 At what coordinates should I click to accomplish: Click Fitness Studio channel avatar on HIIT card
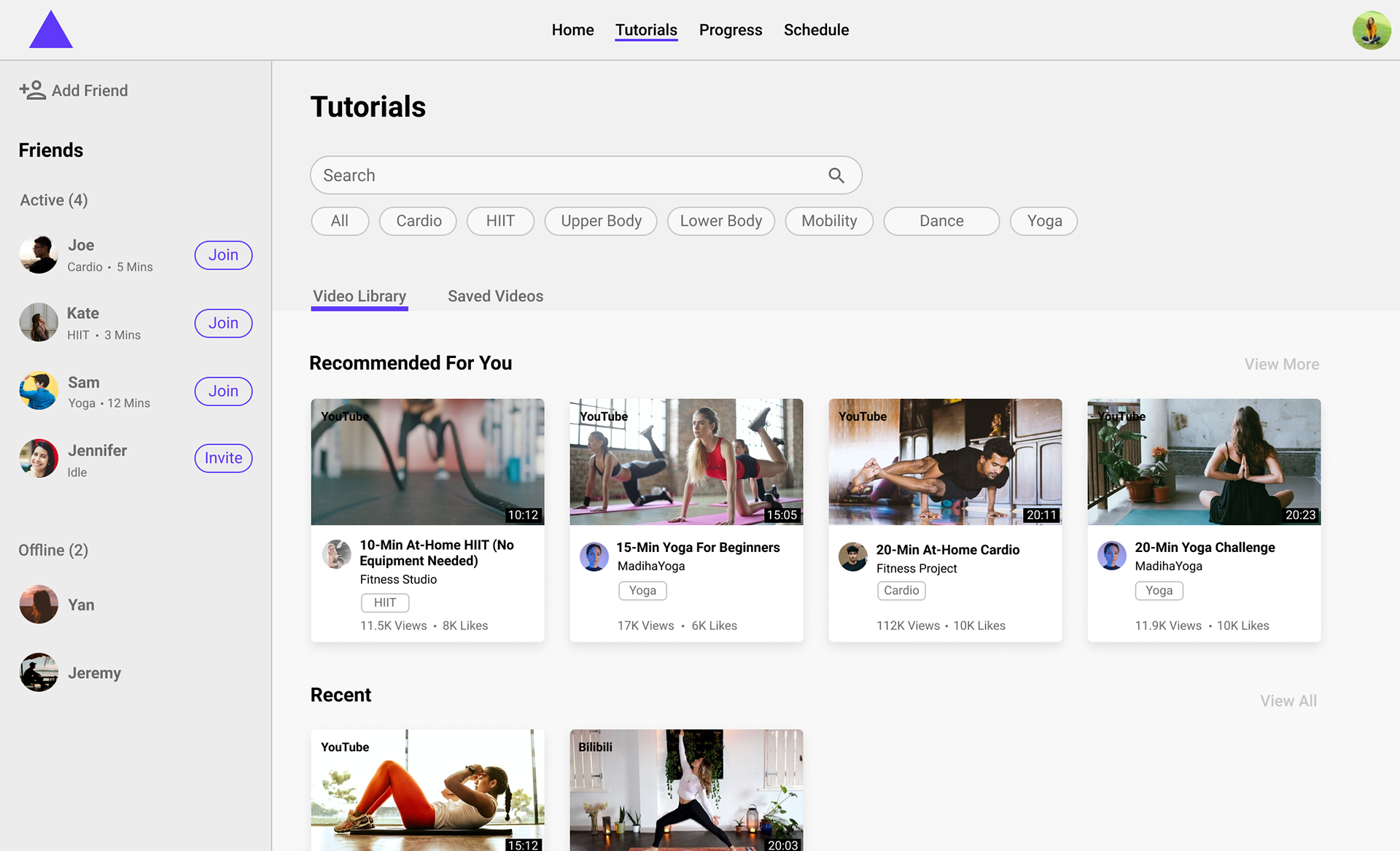tap(336, 554)
